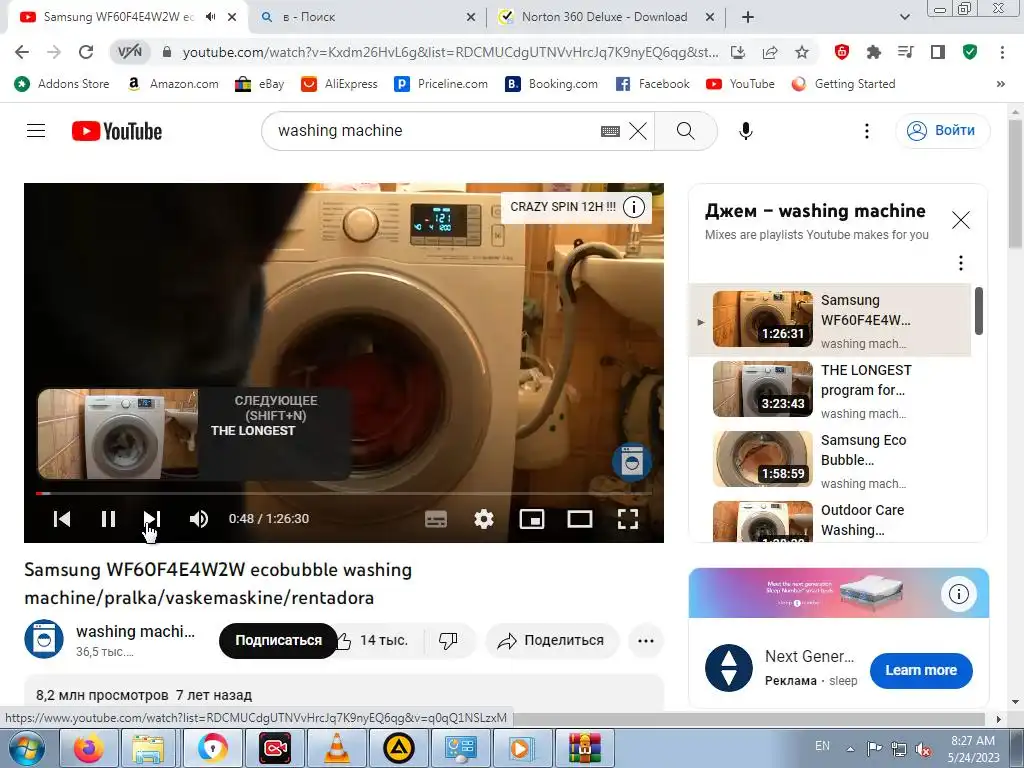Open ad banner info icon

[959, 594]
